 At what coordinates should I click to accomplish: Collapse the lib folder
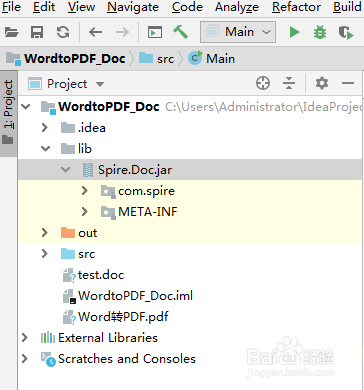coord(45,149)
